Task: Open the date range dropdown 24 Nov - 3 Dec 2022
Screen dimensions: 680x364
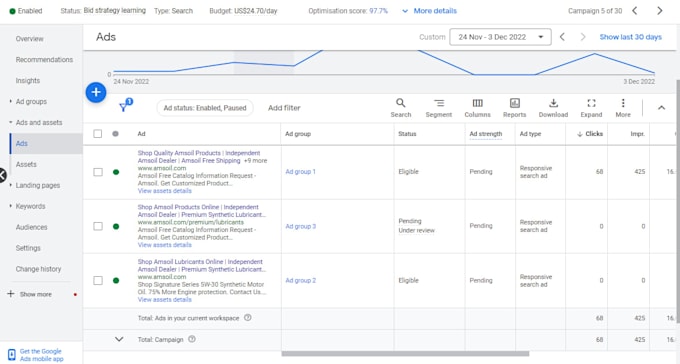Action: [500, 37]
